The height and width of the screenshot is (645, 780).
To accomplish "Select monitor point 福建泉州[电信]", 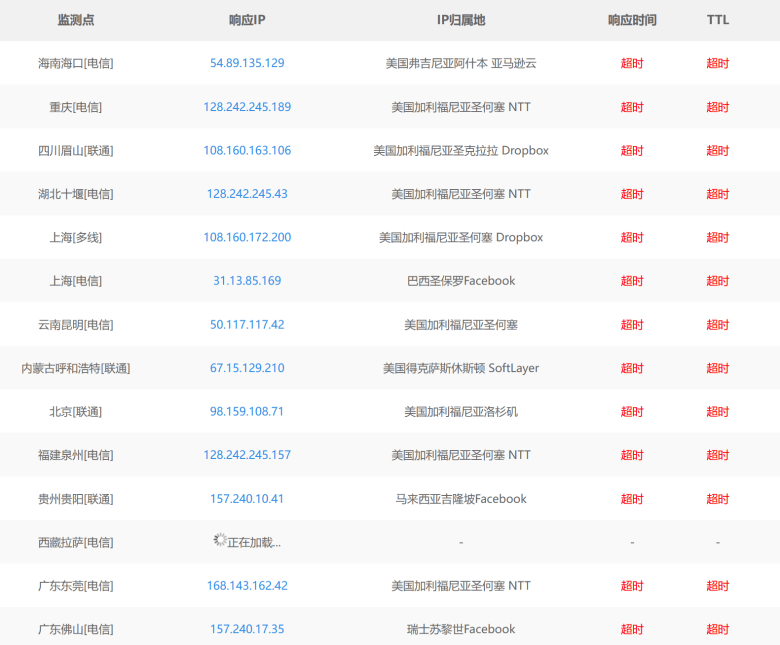I will (76, 455).
